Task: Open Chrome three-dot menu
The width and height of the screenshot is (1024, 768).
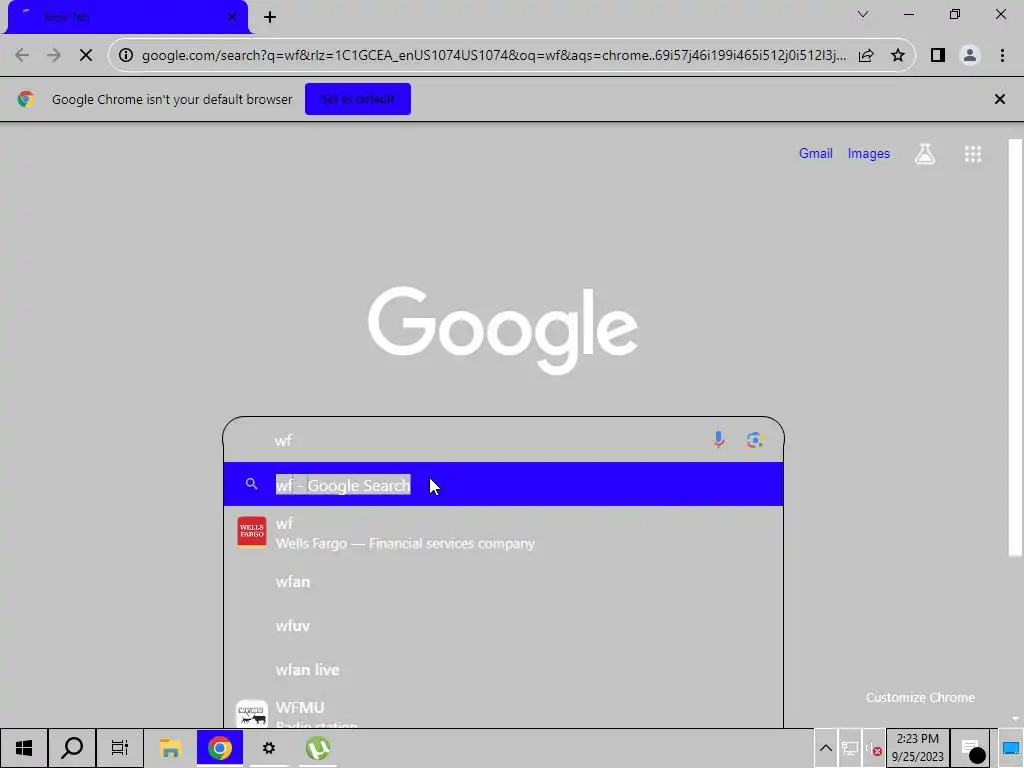Action: point(1002,56)
